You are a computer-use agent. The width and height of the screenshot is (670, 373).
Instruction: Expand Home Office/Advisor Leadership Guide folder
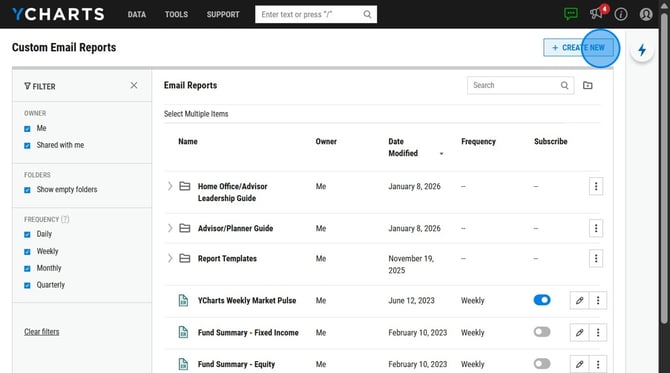click(x=170, y=186)
